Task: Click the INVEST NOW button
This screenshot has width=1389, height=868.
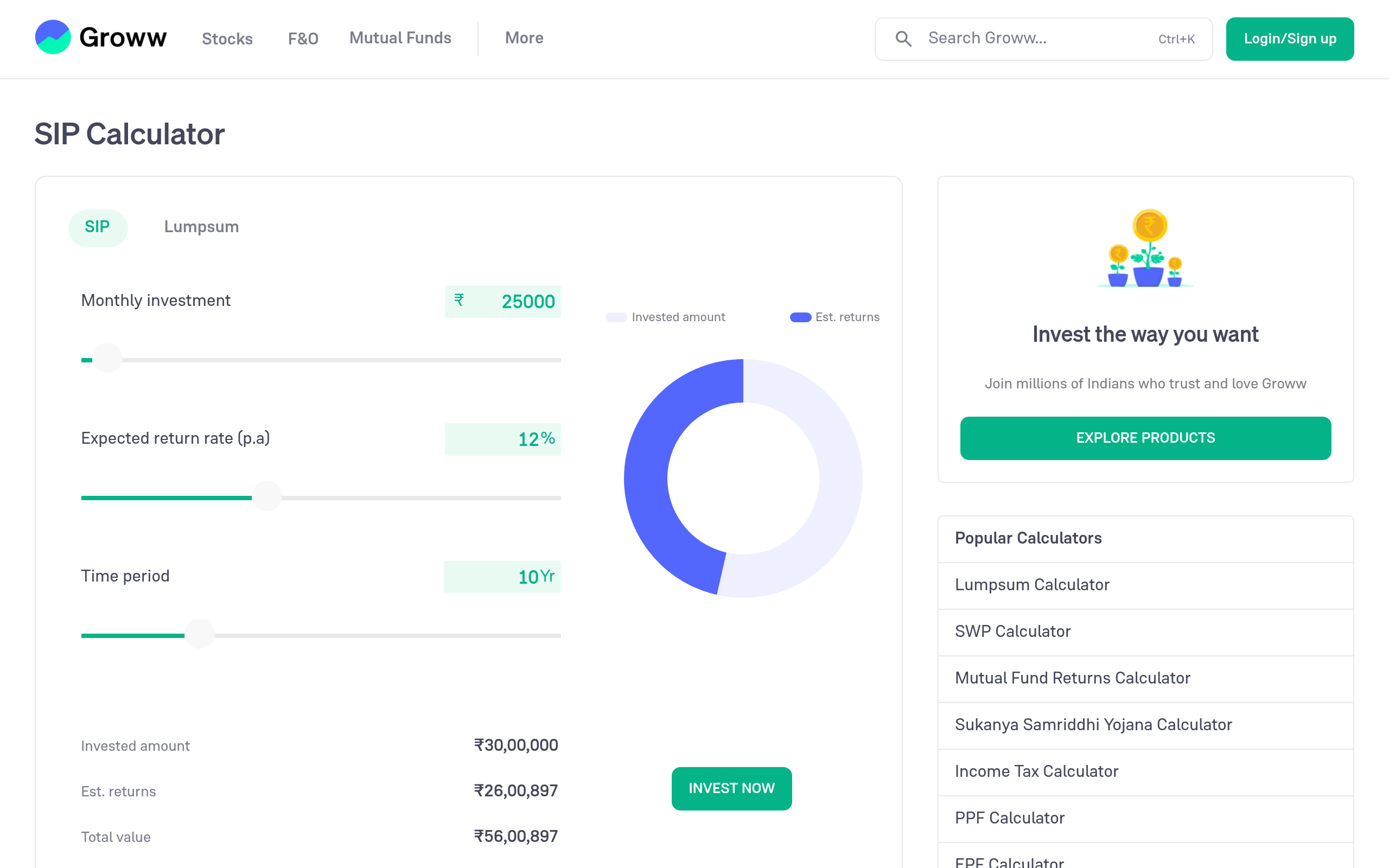Action: 731,788
